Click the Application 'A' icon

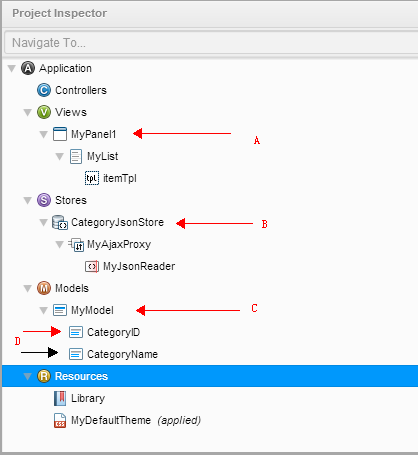(x=28, y=68)
